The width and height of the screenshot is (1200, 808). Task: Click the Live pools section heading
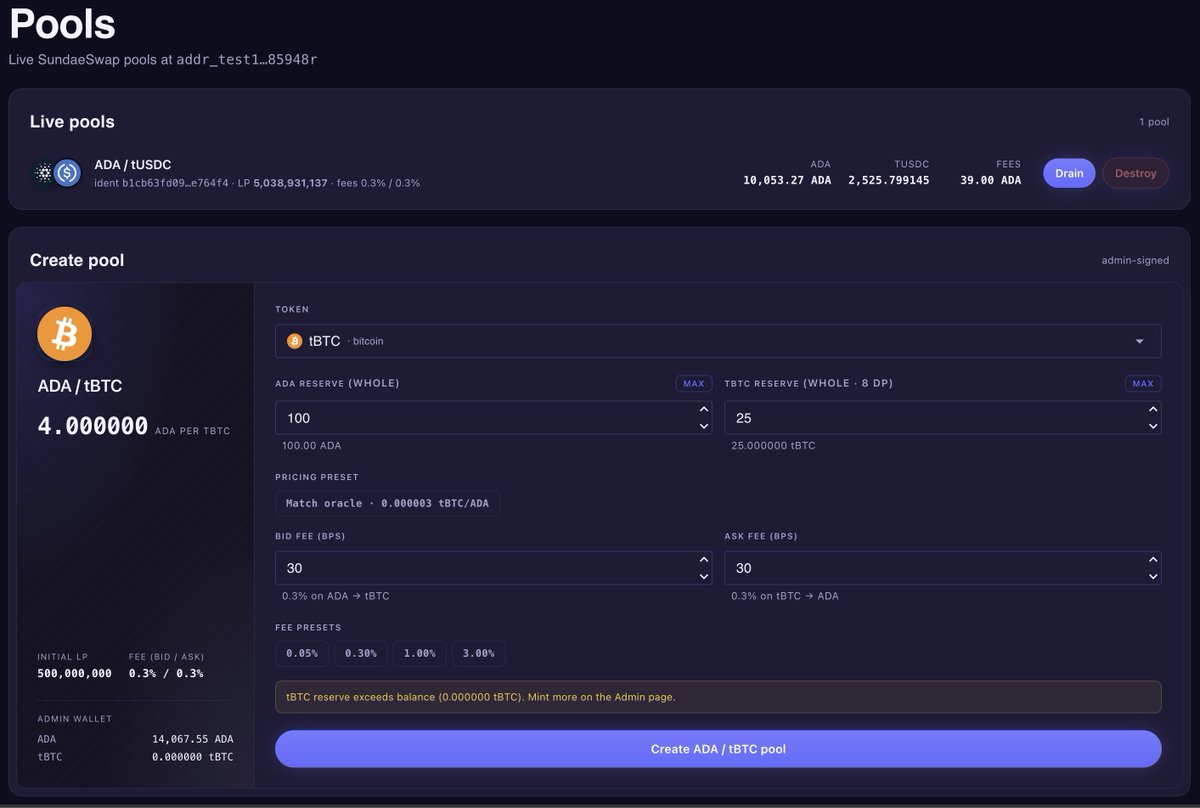tap(72, 122)
